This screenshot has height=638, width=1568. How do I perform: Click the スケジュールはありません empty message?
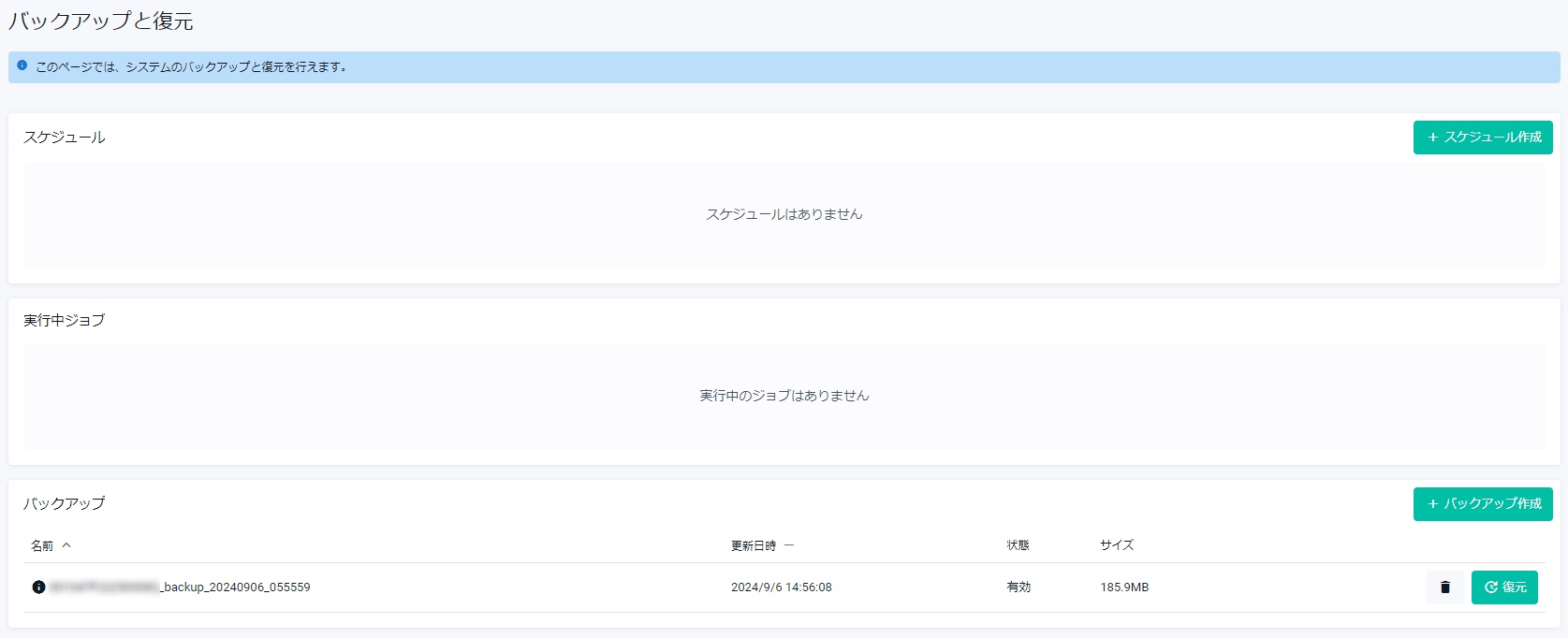pyautogui.click(x=784, y=214)
